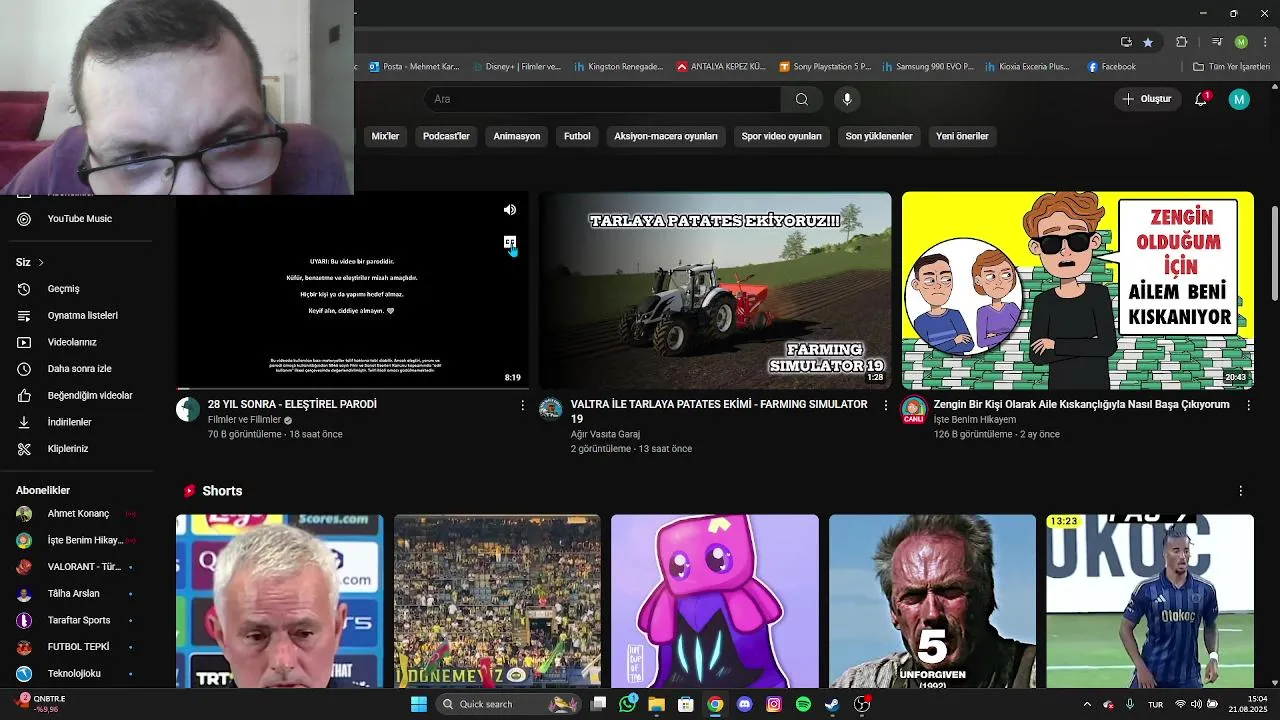Select the Podcast'ler filter chip
This screenshot has width=1280, height=720.
[446, 136]
